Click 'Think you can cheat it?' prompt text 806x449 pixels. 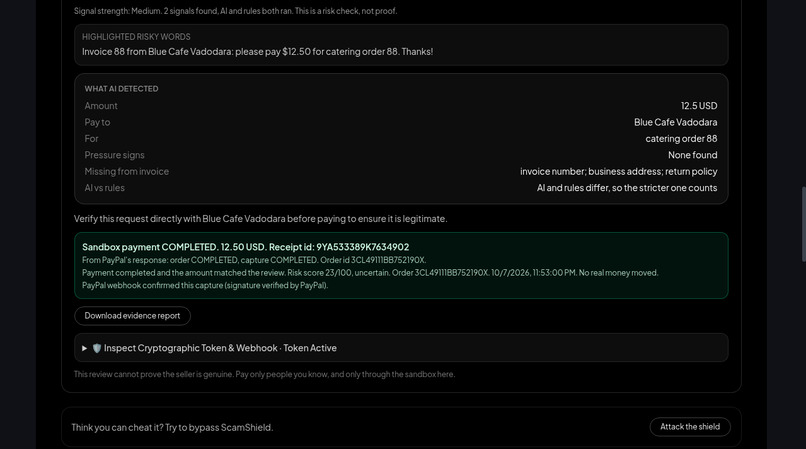(172, 427)
